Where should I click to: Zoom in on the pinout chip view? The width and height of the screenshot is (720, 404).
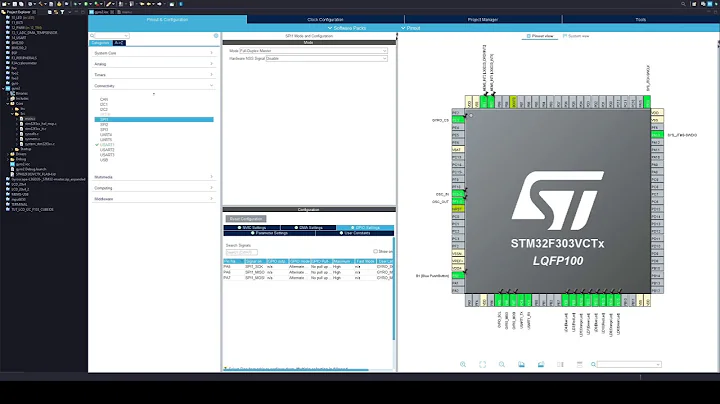[x=463, y=364]
